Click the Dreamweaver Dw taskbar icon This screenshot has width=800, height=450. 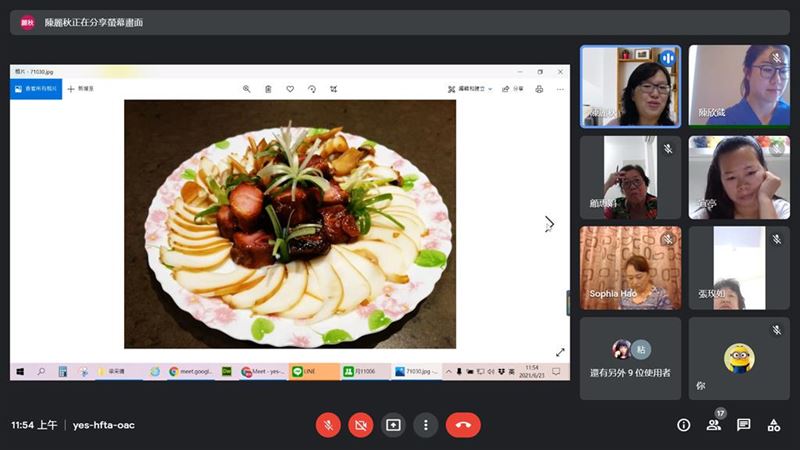[x=227, y=371]
